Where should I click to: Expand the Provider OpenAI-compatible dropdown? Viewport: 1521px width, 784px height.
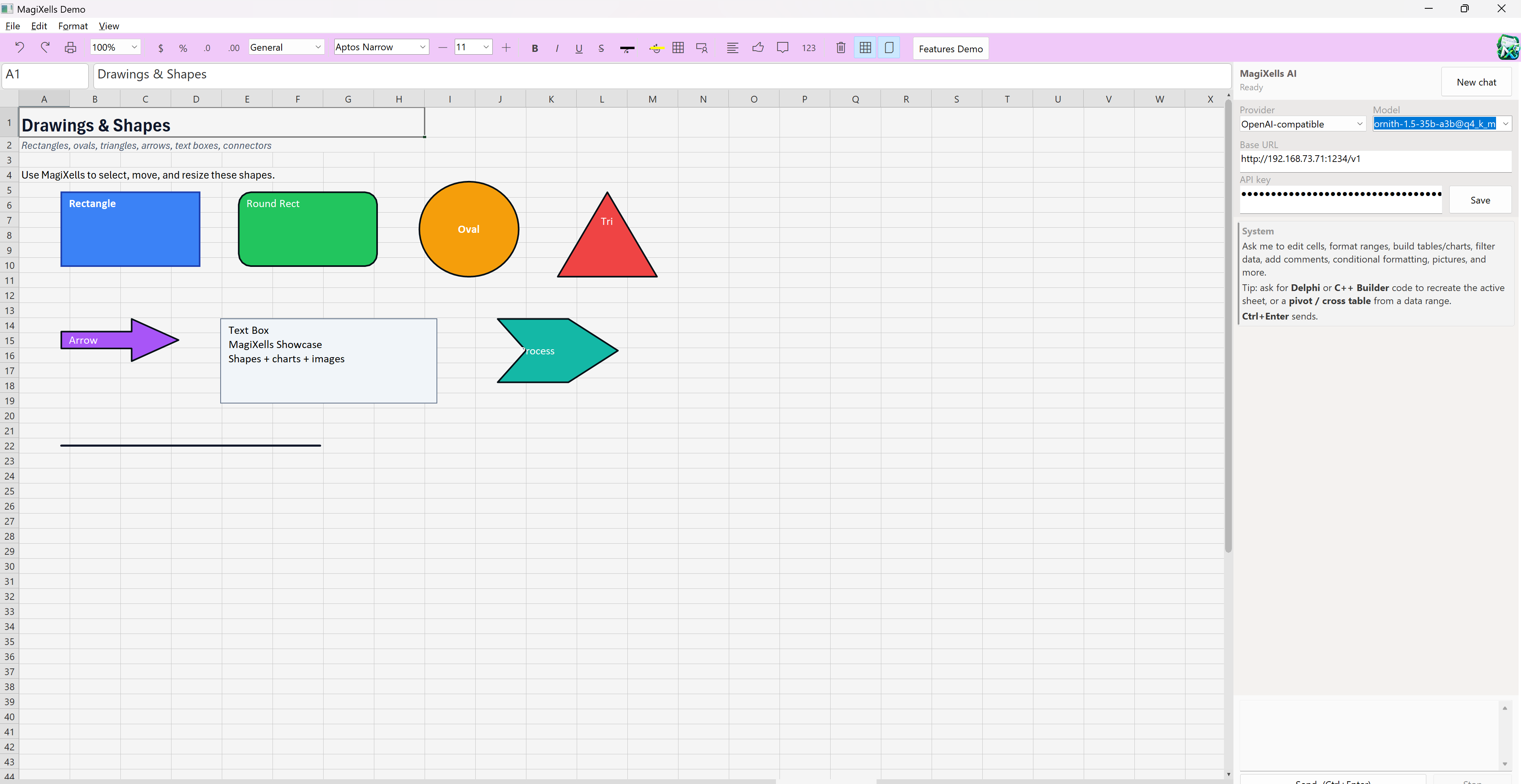pyautogui.click(x=1302, y=124)
